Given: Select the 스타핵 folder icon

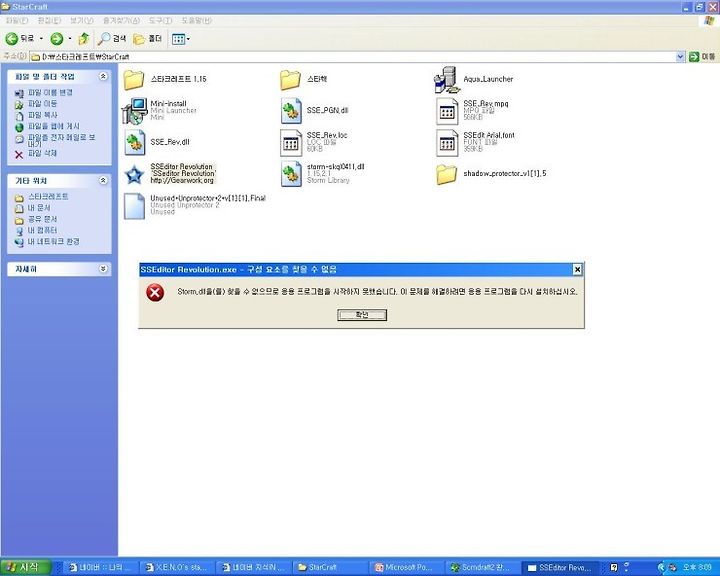Looking at the screenshot, I should click(x=290, y=80).
